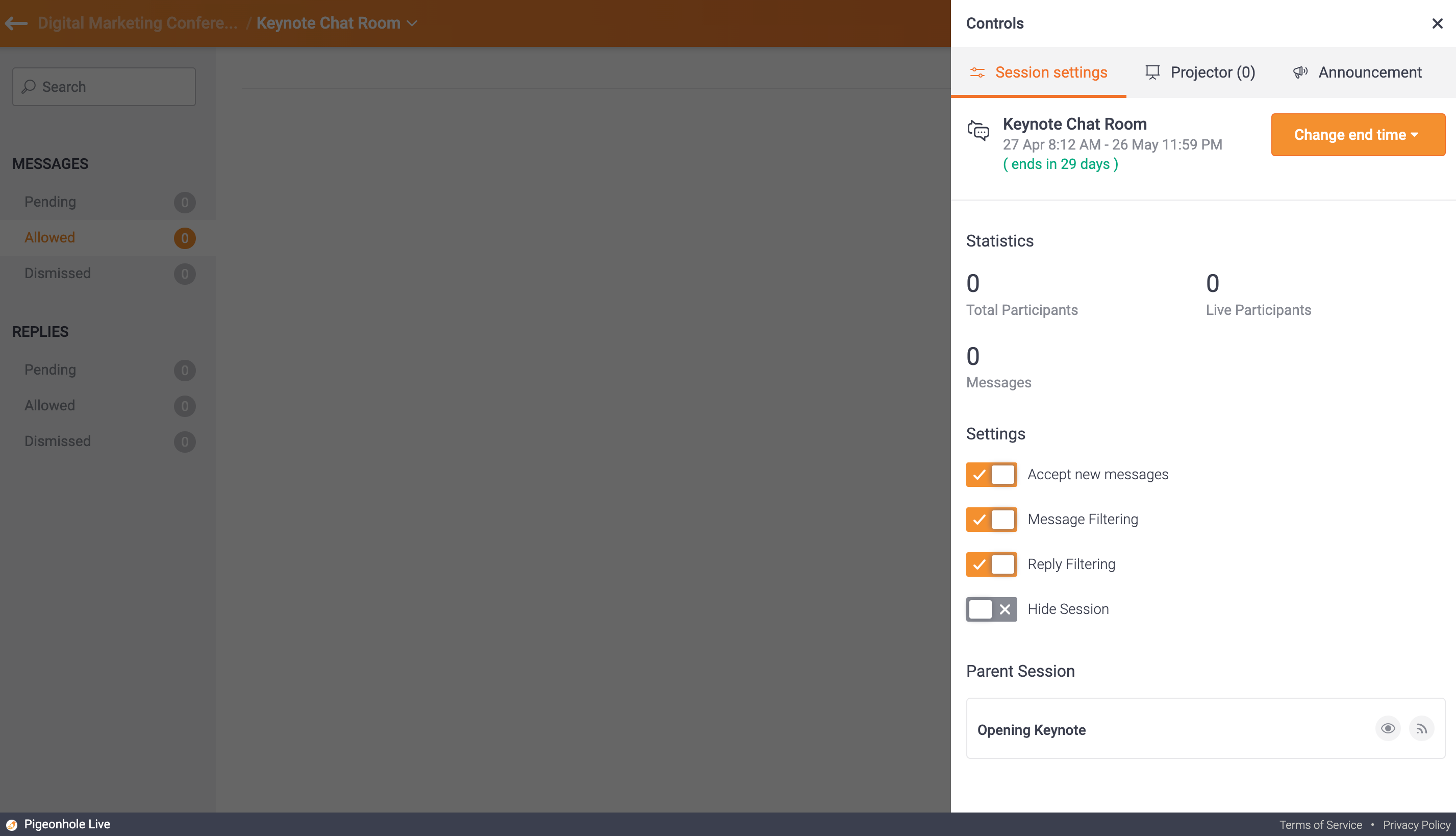Click the eye icon for Opening Keynote
Screen dimensions: 1456x836
[1388, 729]
